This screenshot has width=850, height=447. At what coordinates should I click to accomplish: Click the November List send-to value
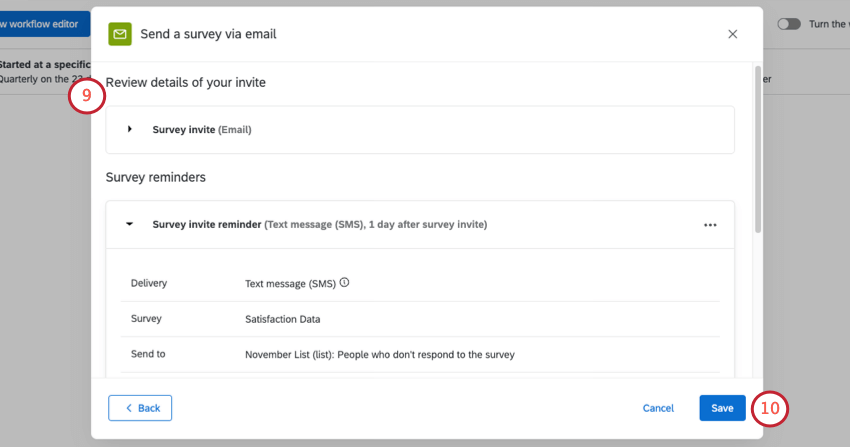[379, 354]
